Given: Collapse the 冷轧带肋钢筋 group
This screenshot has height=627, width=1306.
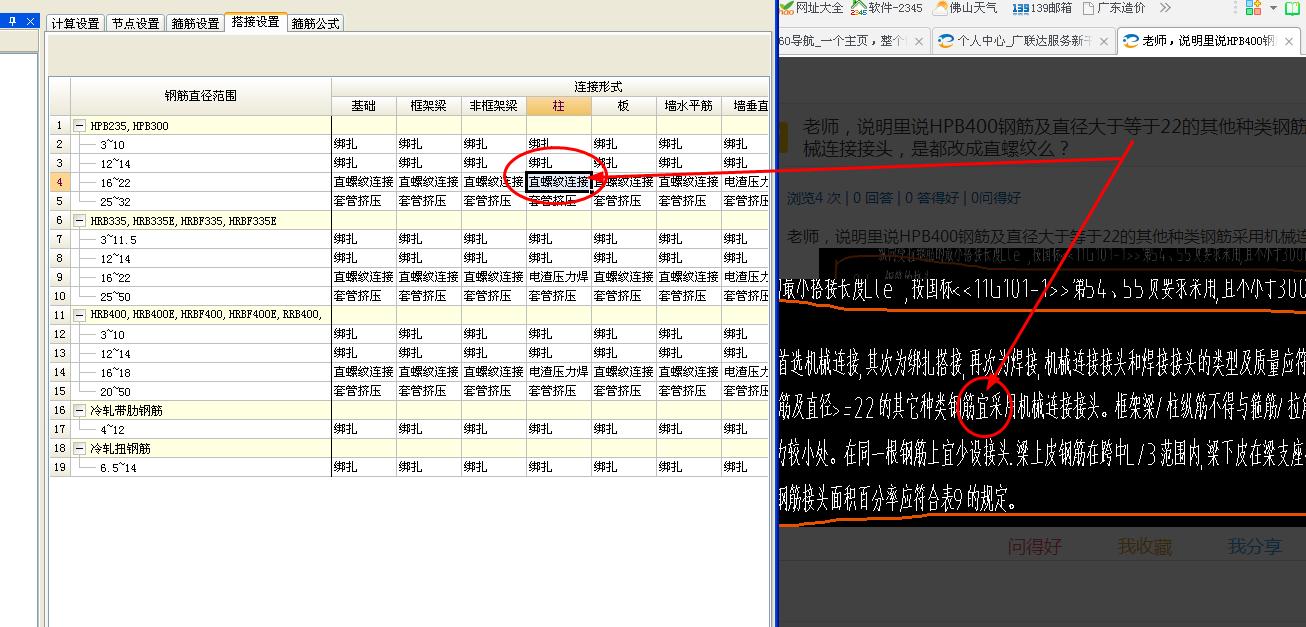Looking at the screenshot, I should pos(80,410).
